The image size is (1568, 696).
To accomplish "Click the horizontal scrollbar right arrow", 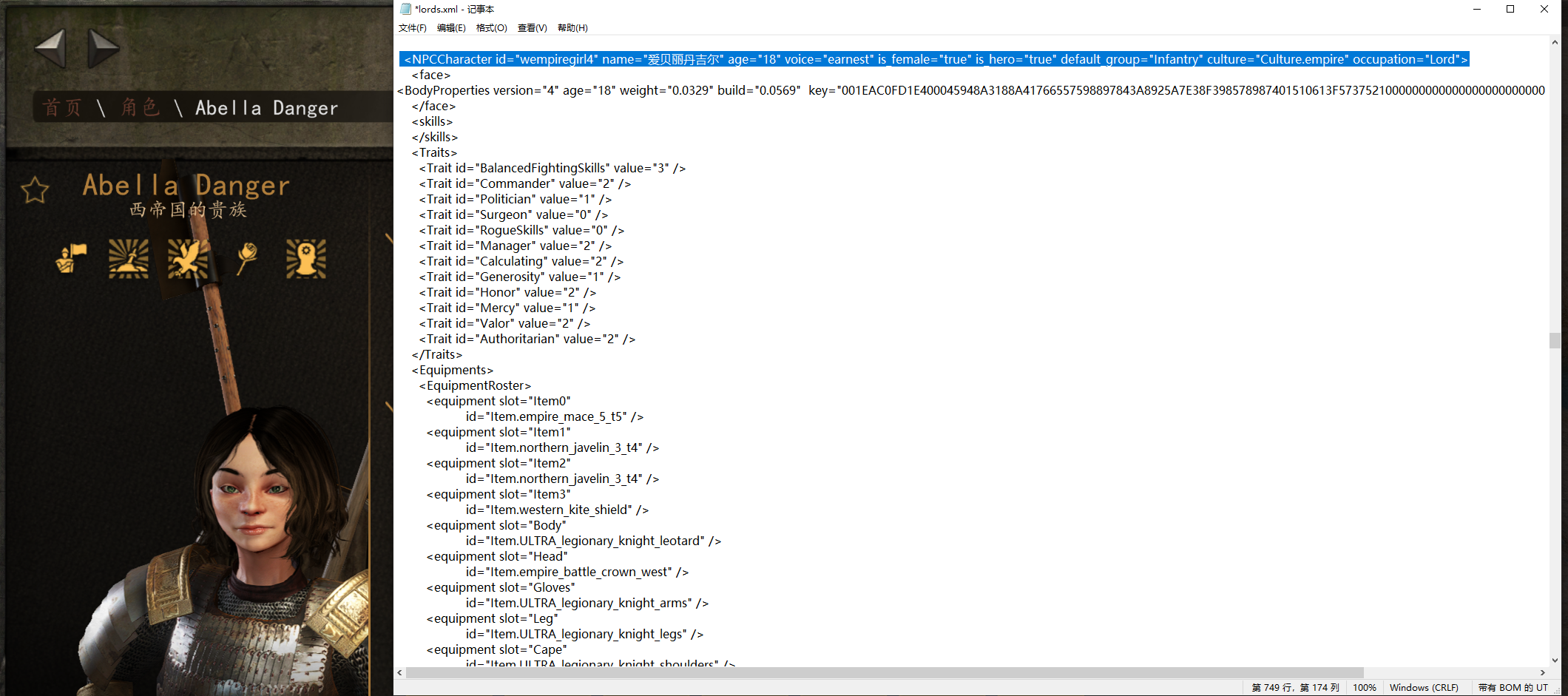I will pos(1543,672).
